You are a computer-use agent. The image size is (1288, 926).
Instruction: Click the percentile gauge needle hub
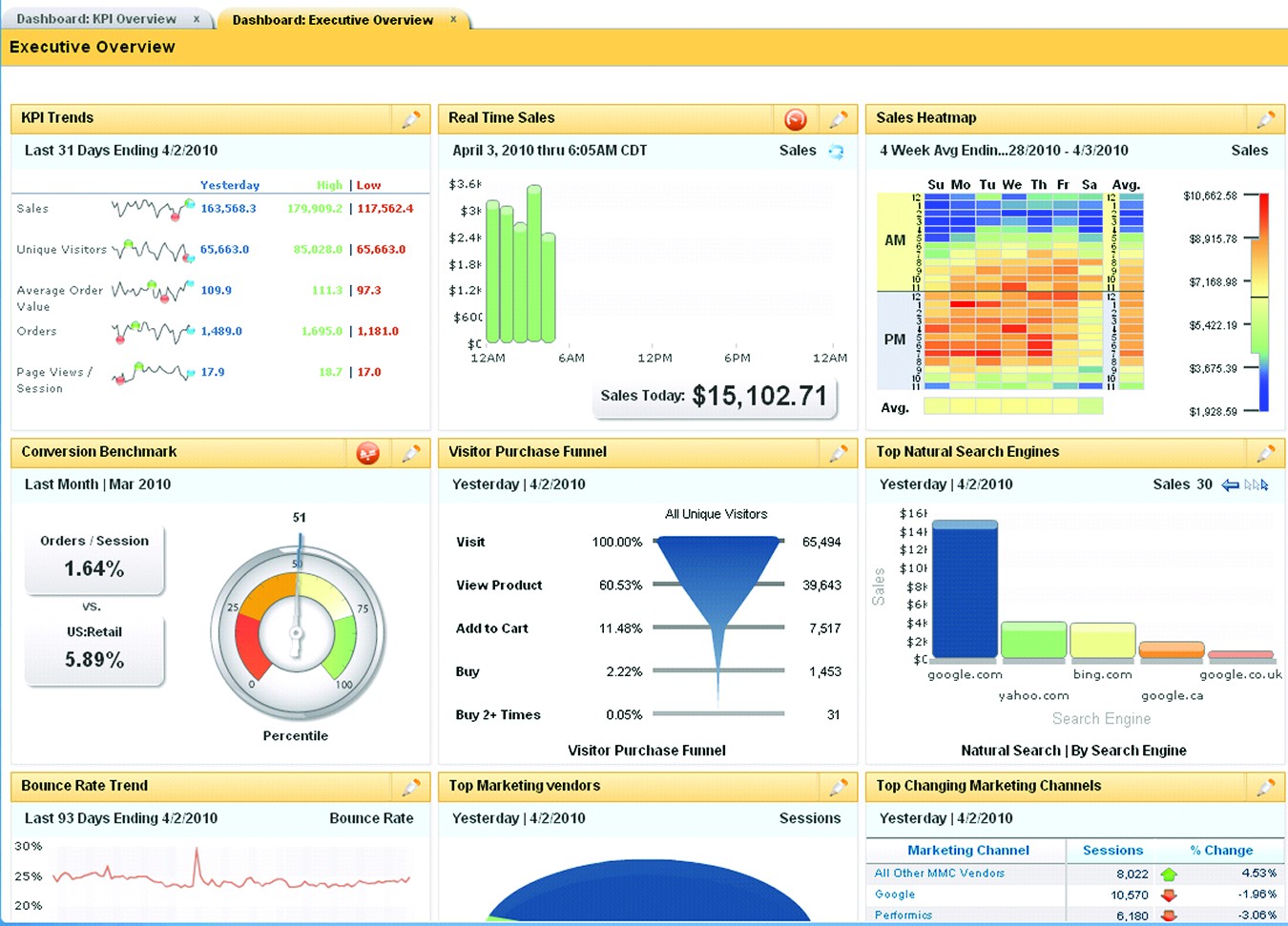tap(297, 633)
